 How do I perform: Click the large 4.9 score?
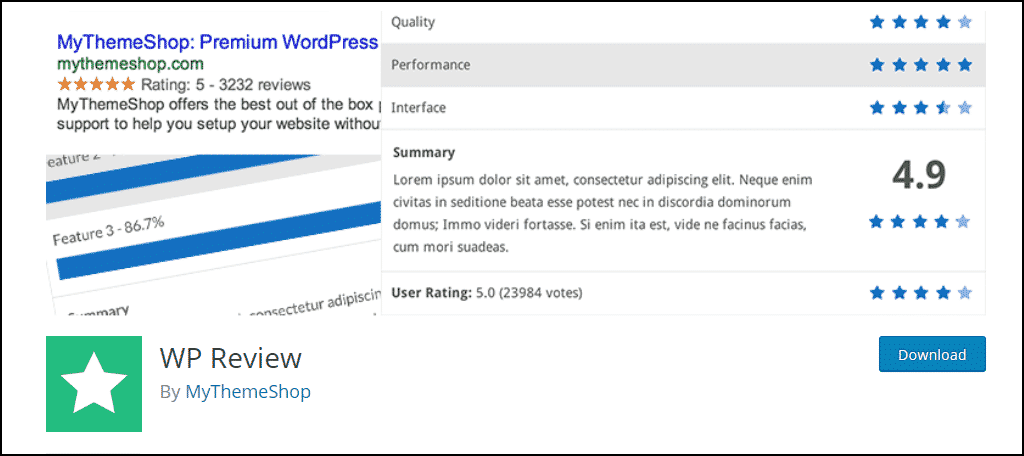920,176
